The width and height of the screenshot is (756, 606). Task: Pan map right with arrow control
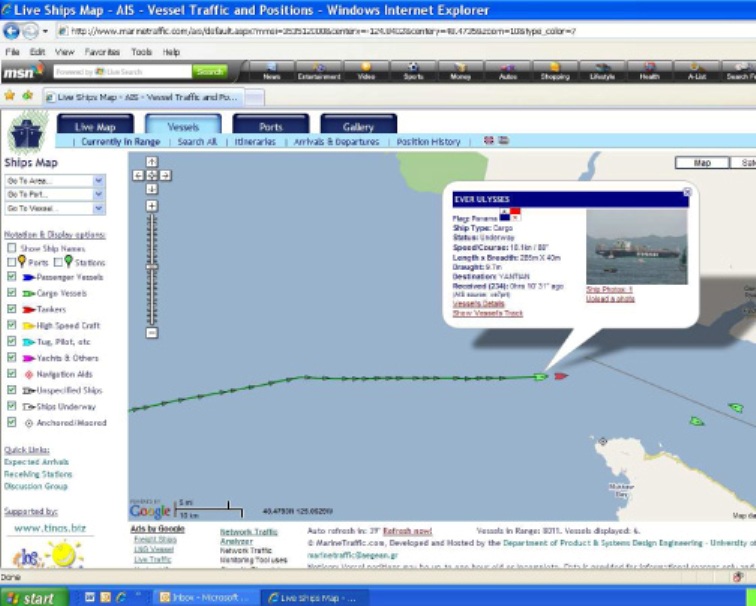165,175
